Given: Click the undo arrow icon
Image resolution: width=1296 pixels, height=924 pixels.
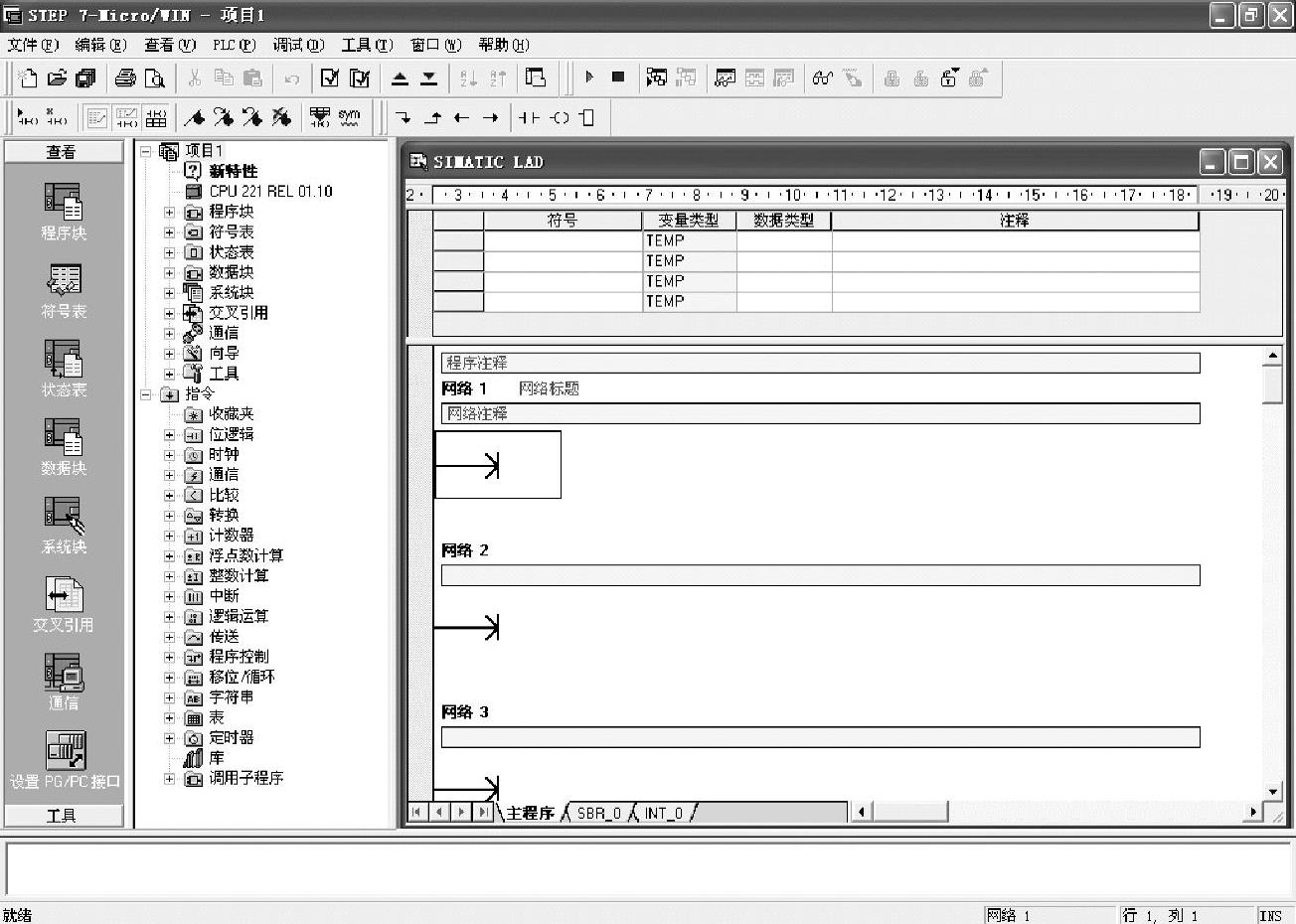Looking at the screenshot, I should 291,78.
